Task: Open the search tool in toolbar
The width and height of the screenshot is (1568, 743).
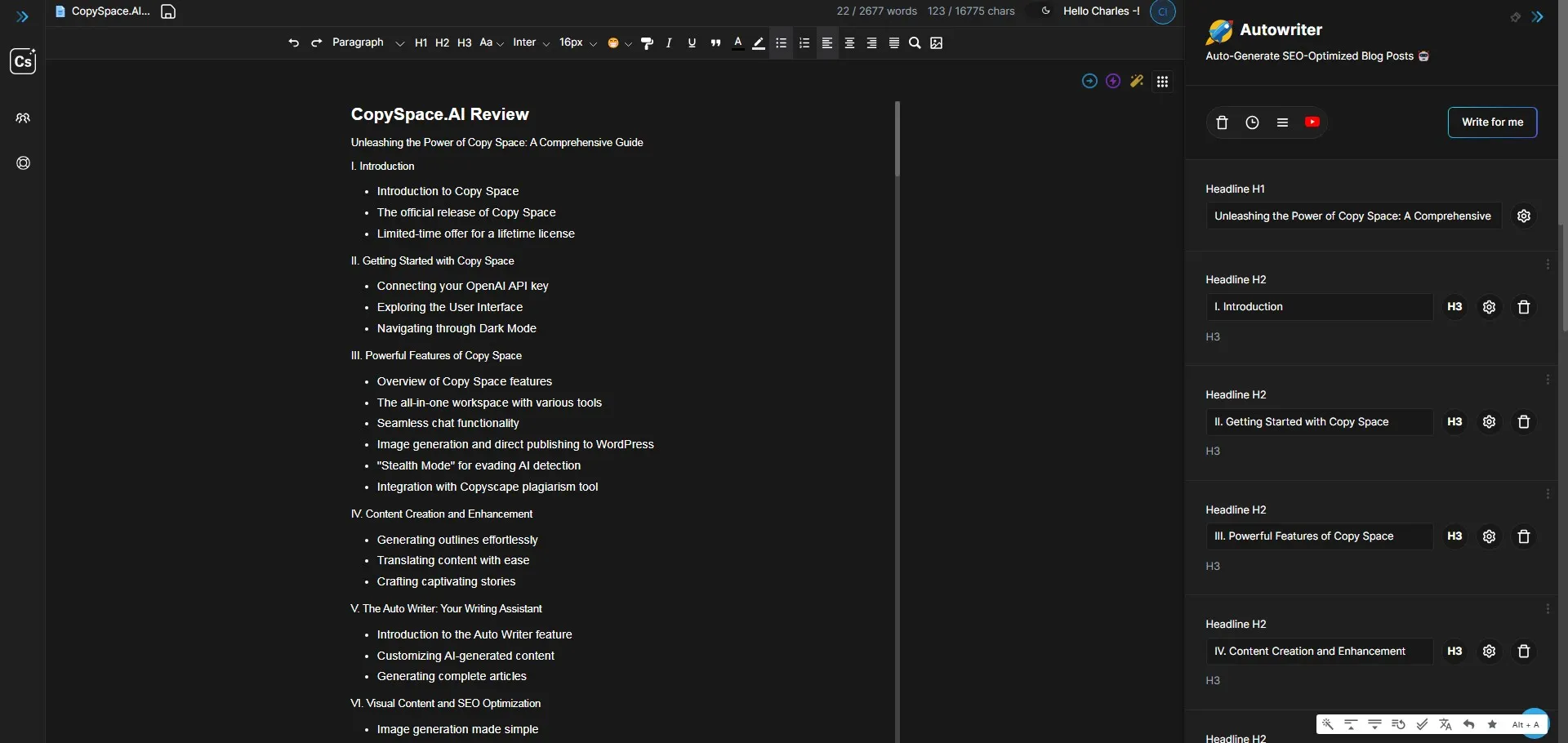Action: coord(915,43)
